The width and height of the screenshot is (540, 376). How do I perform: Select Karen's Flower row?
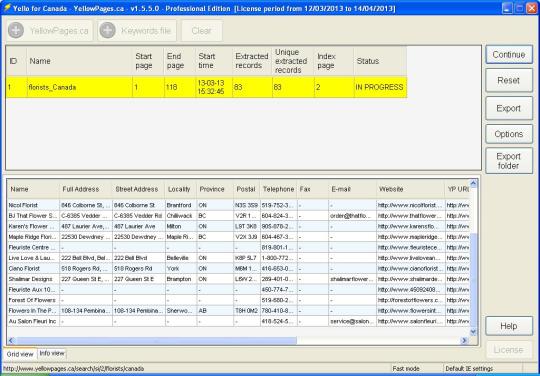click(x=238, y=226)
